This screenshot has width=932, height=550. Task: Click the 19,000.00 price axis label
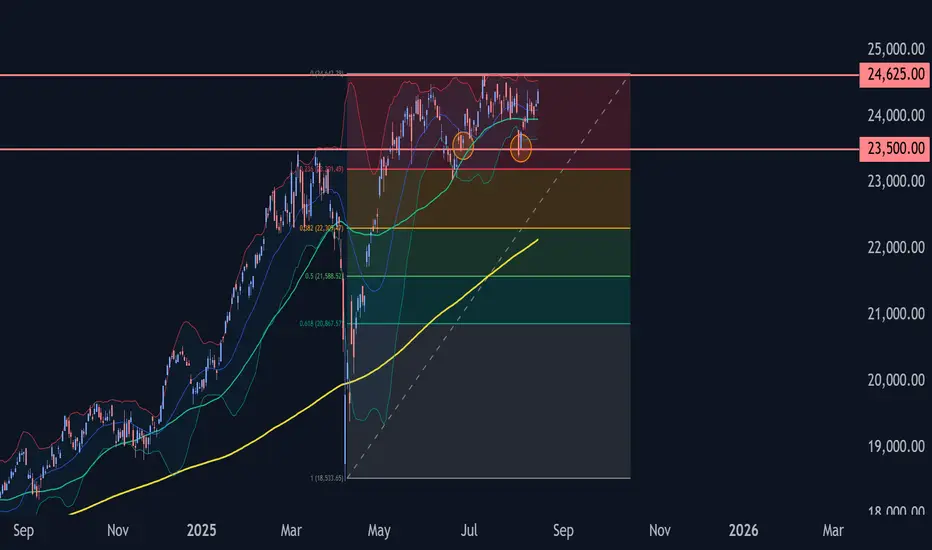point(896,447)
